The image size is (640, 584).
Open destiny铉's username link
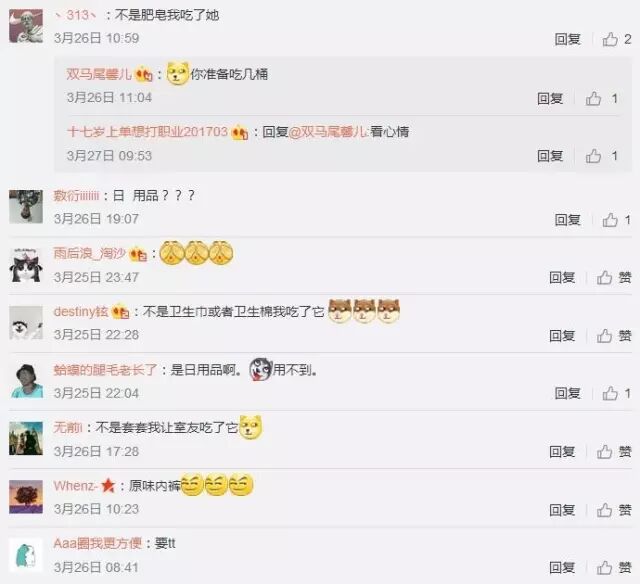click(81, 312)
